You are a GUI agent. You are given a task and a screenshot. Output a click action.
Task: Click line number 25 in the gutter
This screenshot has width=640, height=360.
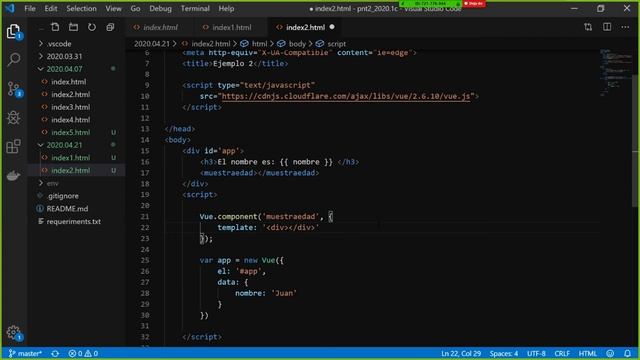[144, 260]
